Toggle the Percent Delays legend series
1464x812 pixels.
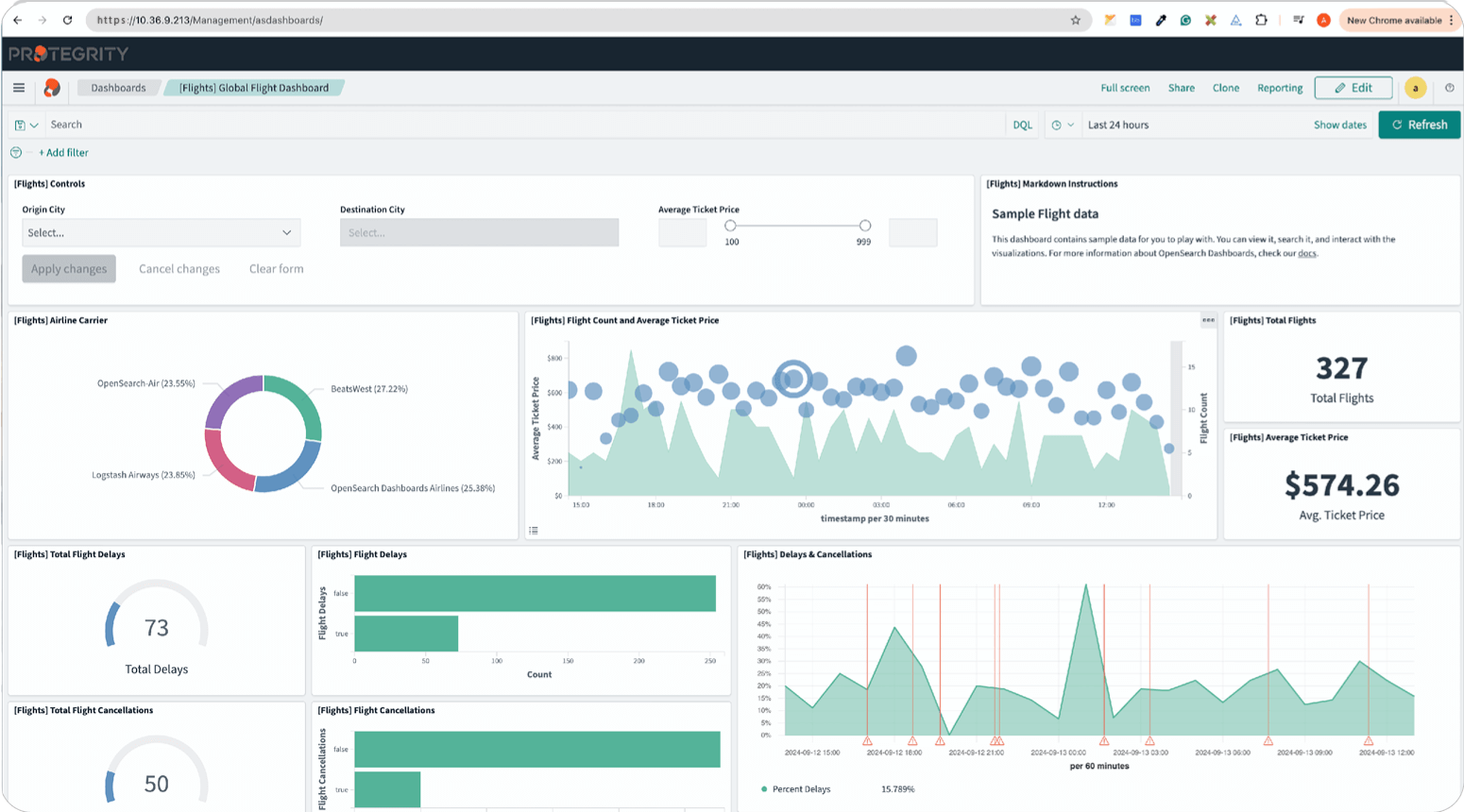[x=800, y=789]
